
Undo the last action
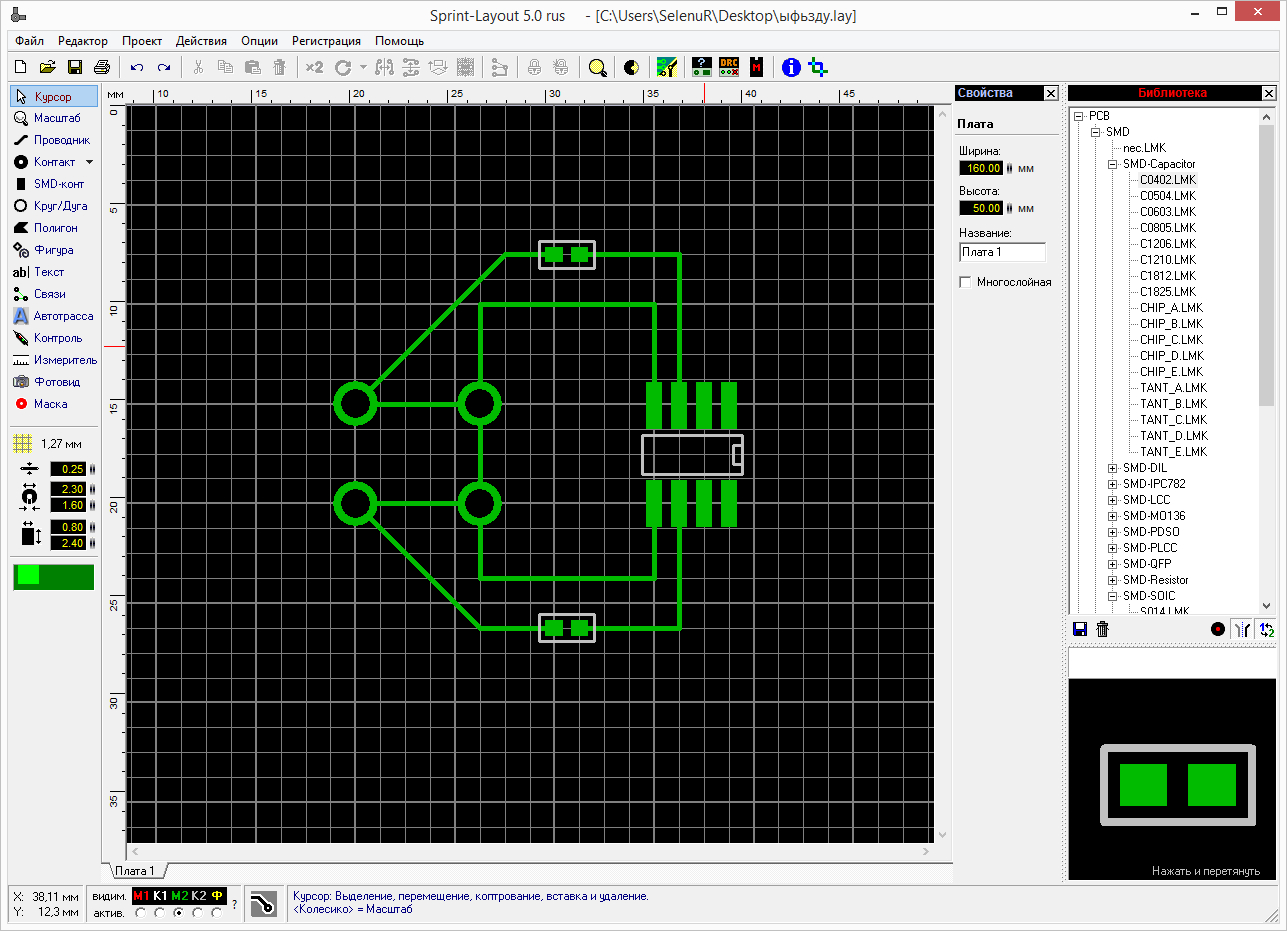pyautogui.click(x=137, y=67)
